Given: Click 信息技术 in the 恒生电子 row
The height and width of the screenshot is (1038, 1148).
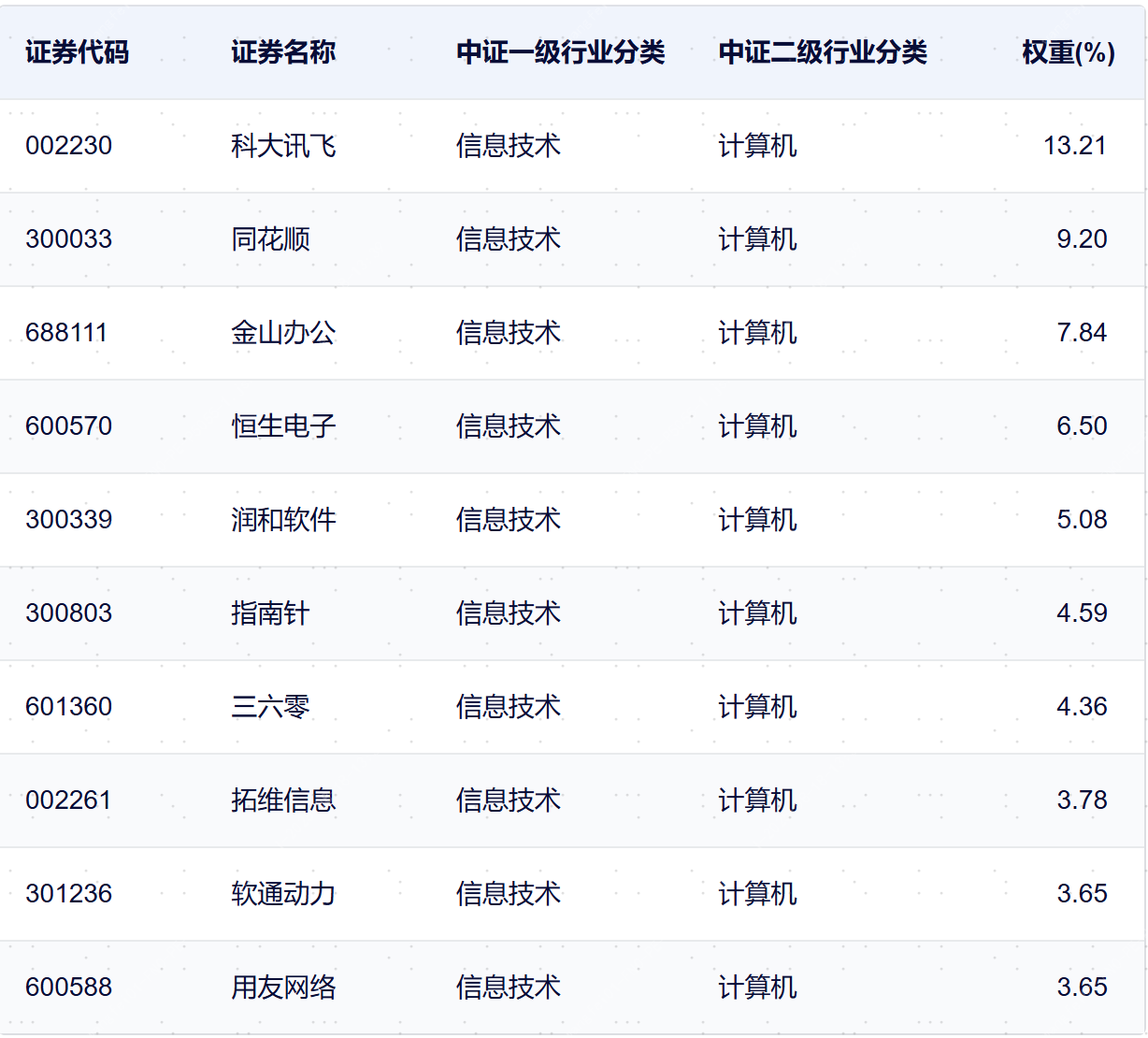Looking at the screenshot, I should click(x=509, y=426).
